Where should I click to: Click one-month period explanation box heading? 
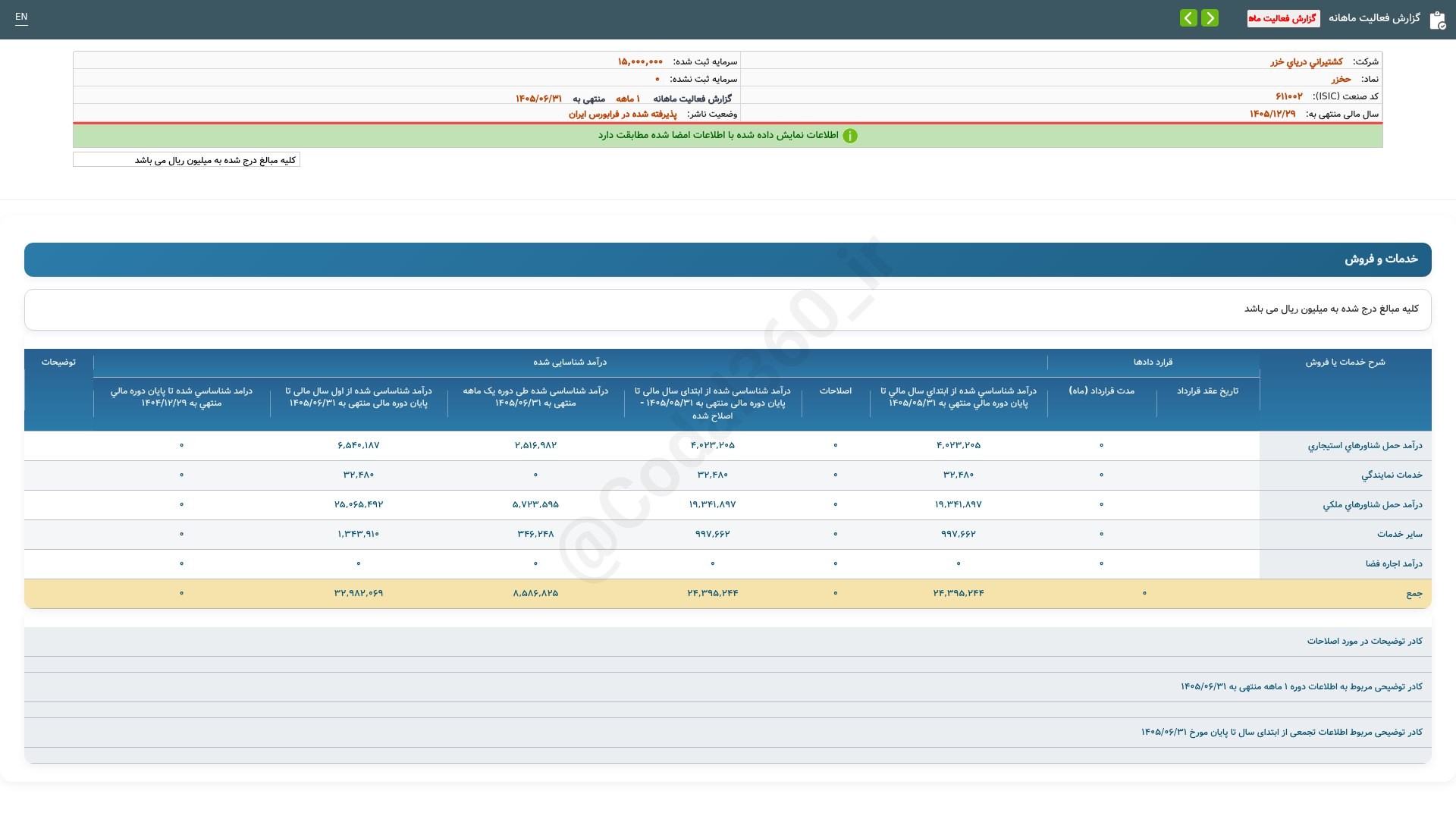[1301, 687]
